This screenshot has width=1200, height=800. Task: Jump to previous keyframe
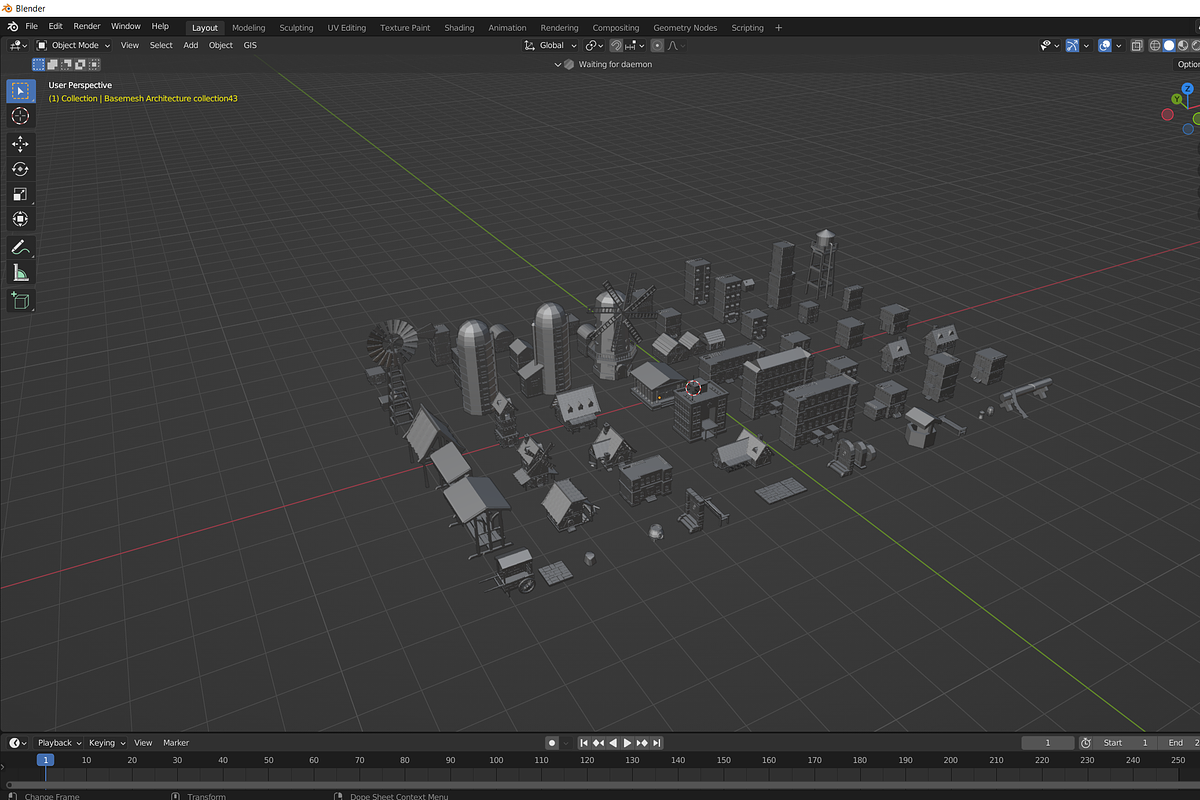[x=598, y=743]
